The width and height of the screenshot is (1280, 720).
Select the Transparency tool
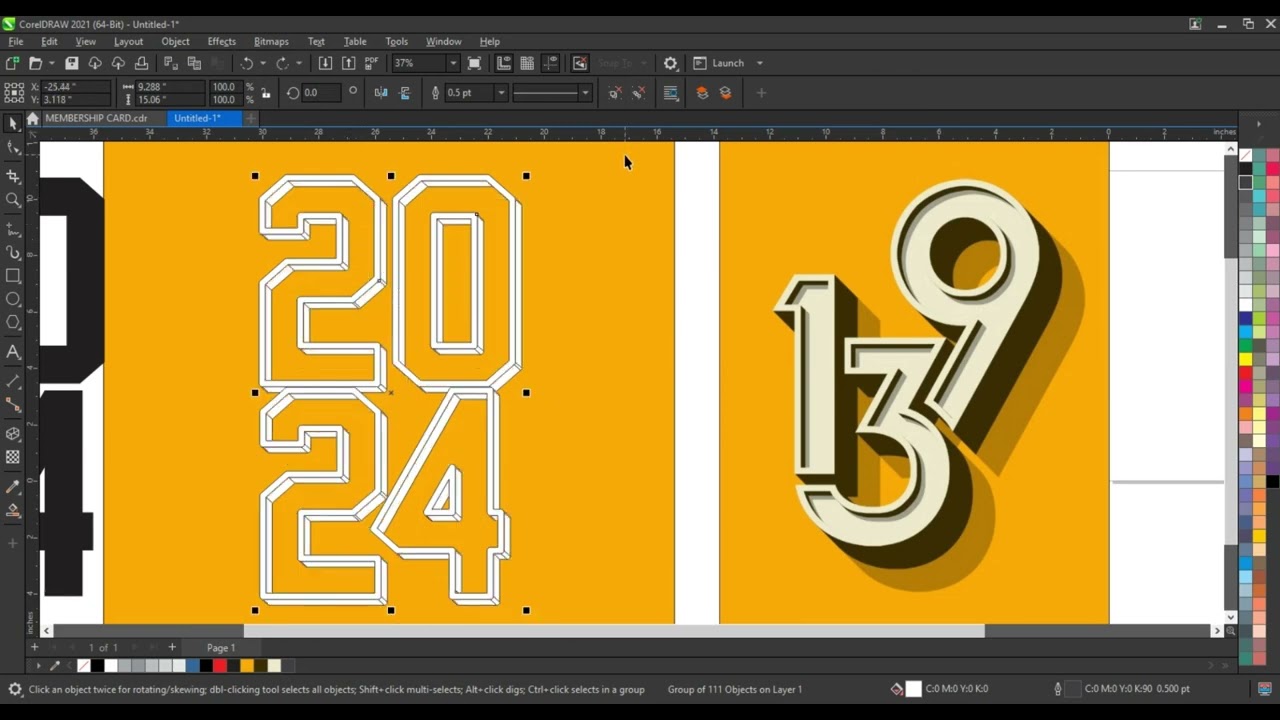tap(13, 457)
